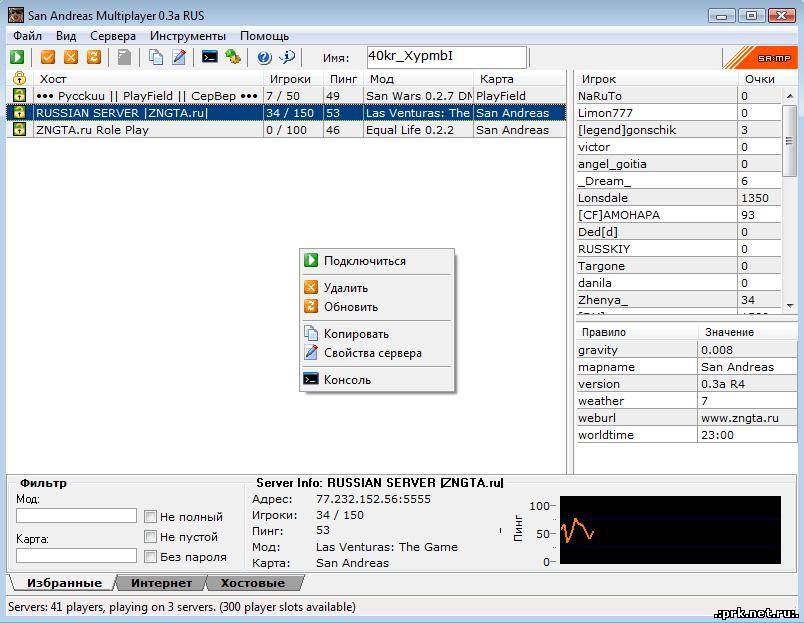
Task: Click the Удалить icon in context menu
Action: coord(311,287)
